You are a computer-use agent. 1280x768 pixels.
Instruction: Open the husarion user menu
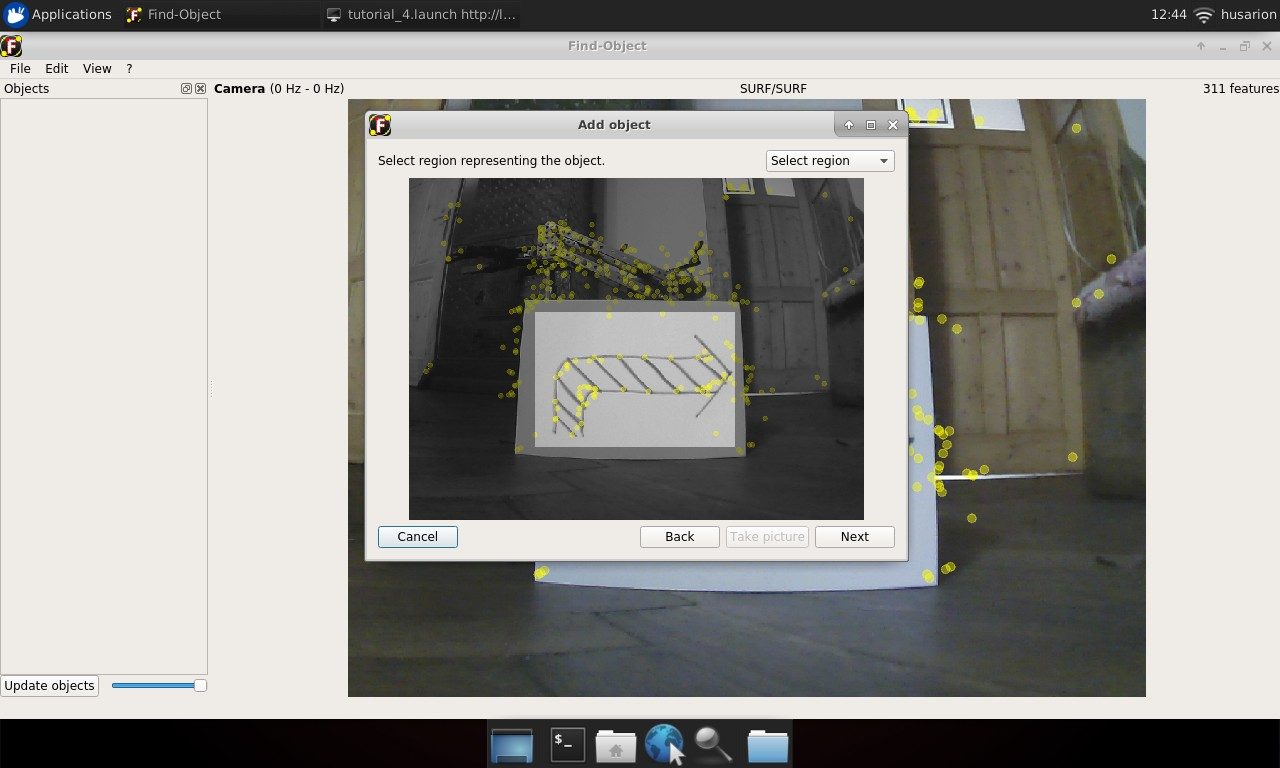click(1248, 15)
